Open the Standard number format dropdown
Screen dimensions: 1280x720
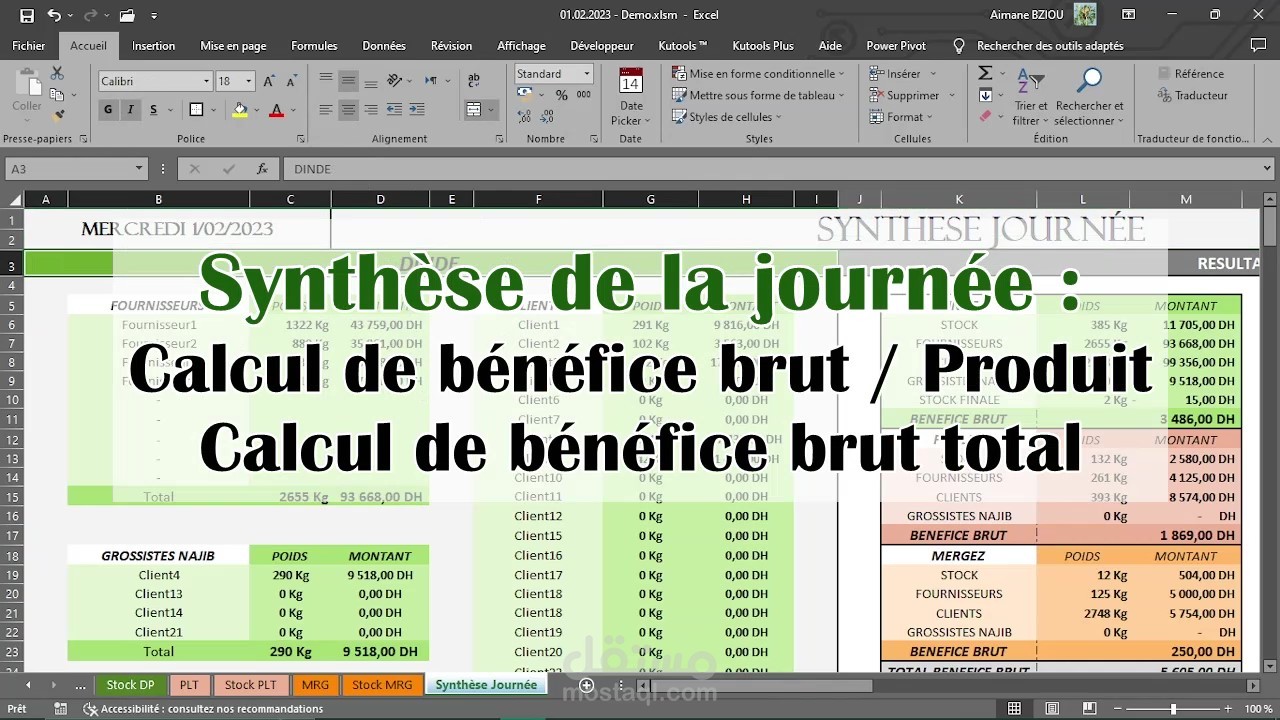tap(587, 73)
